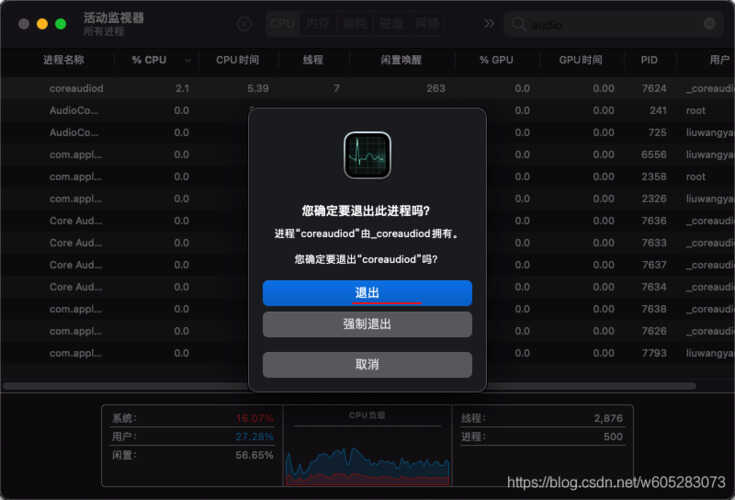Switch to the CPU tab

coord(283,23)
